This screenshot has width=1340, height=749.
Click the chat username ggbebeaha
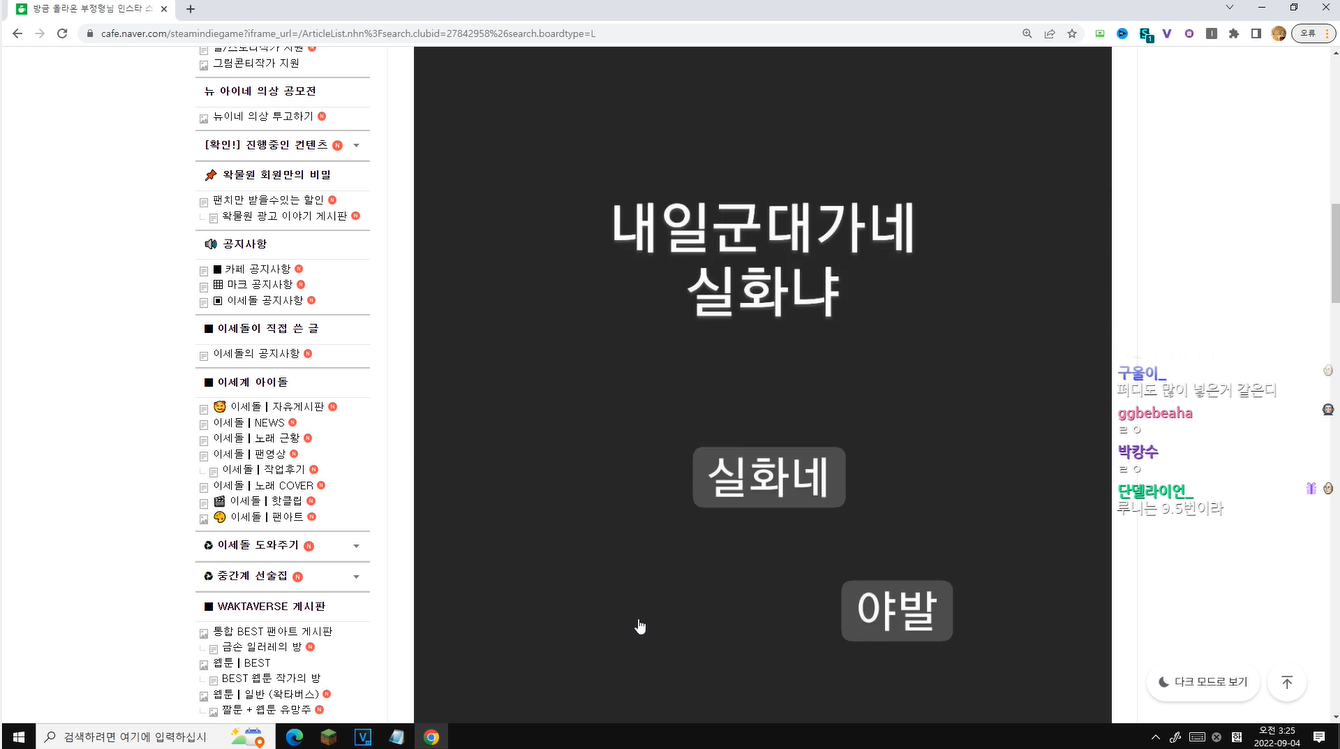[x=1155, y=413]
